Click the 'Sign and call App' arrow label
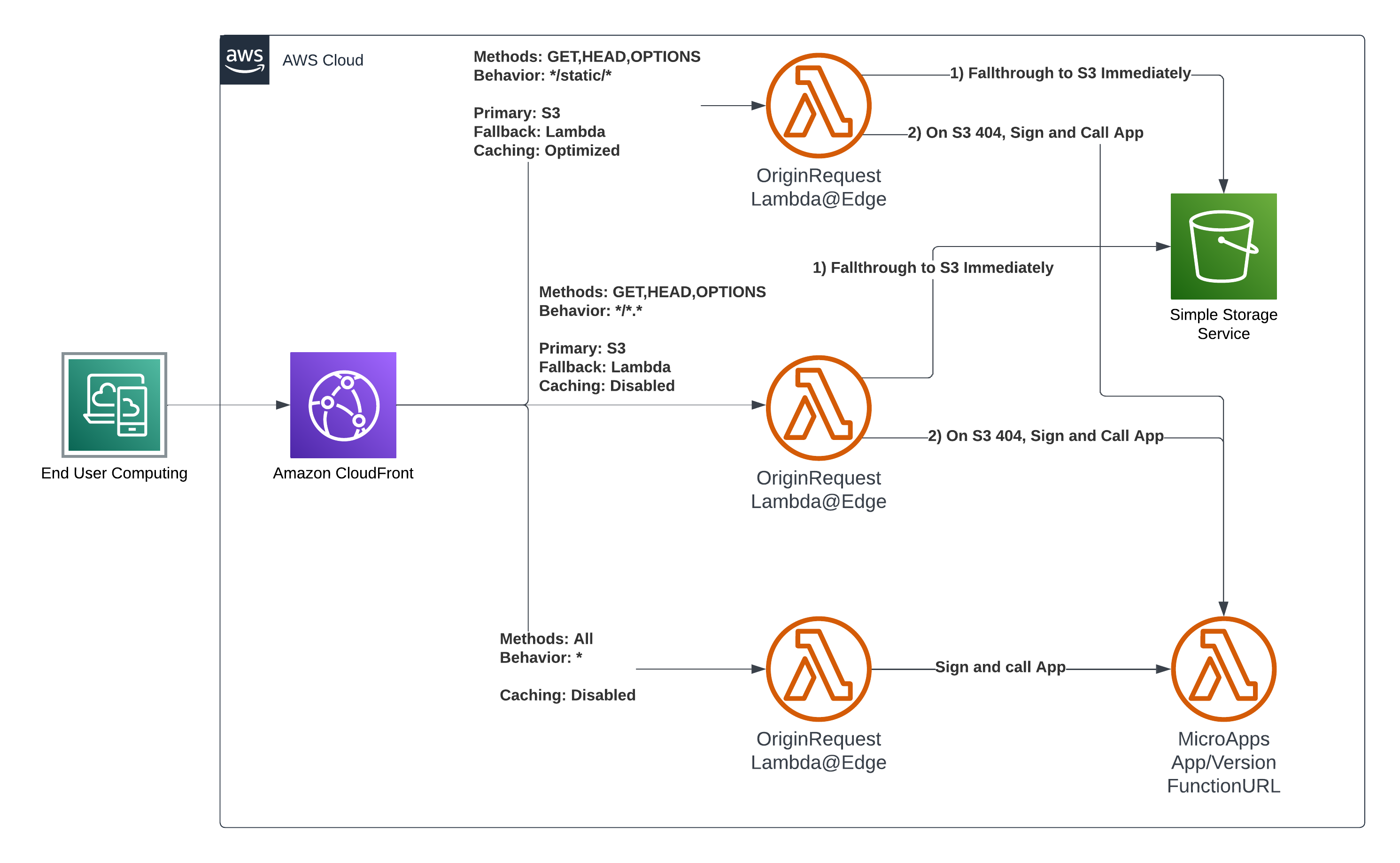Screen dimensions: 1400x863 tap(1000, 667)
